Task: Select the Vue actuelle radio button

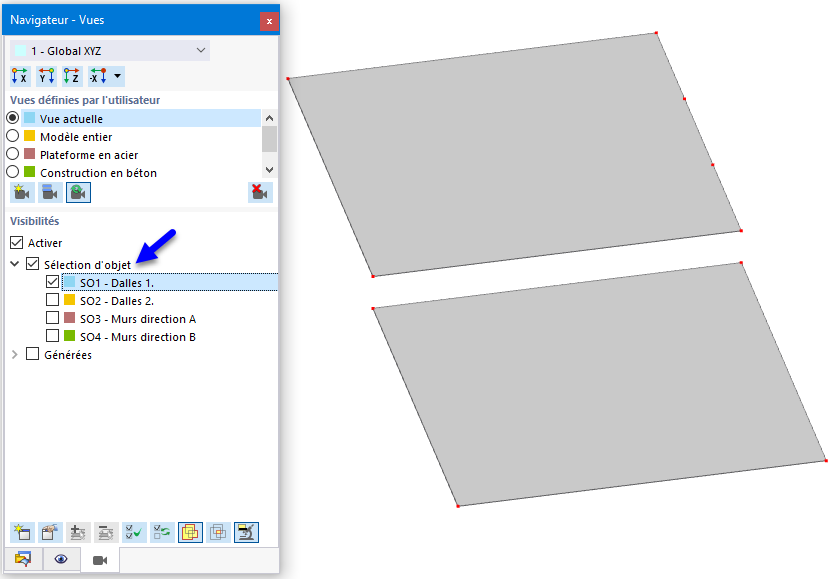Action: pyautogui.click(x=13, y=118)
